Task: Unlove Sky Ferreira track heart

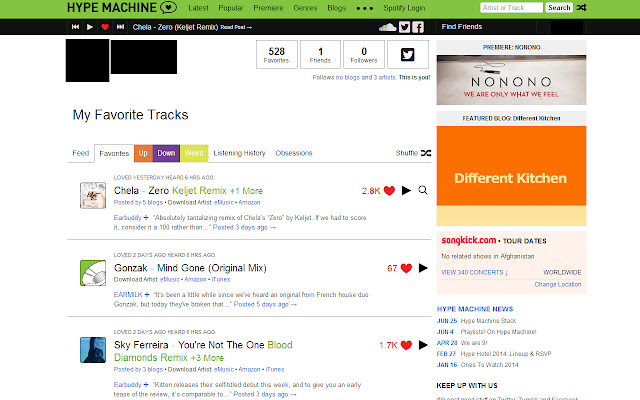Action: [406, 345]
